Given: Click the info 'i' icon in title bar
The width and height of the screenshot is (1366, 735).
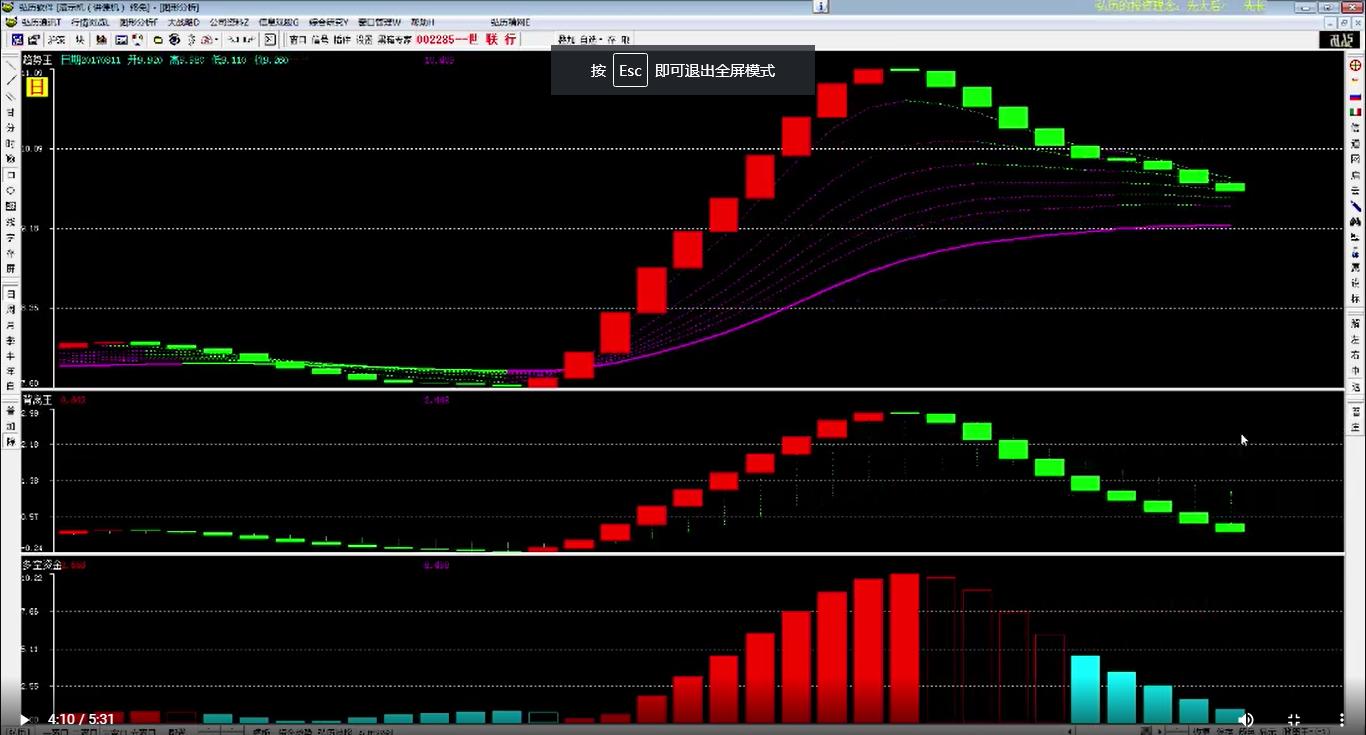Looking at the screenshot, I should pos(820,6).
